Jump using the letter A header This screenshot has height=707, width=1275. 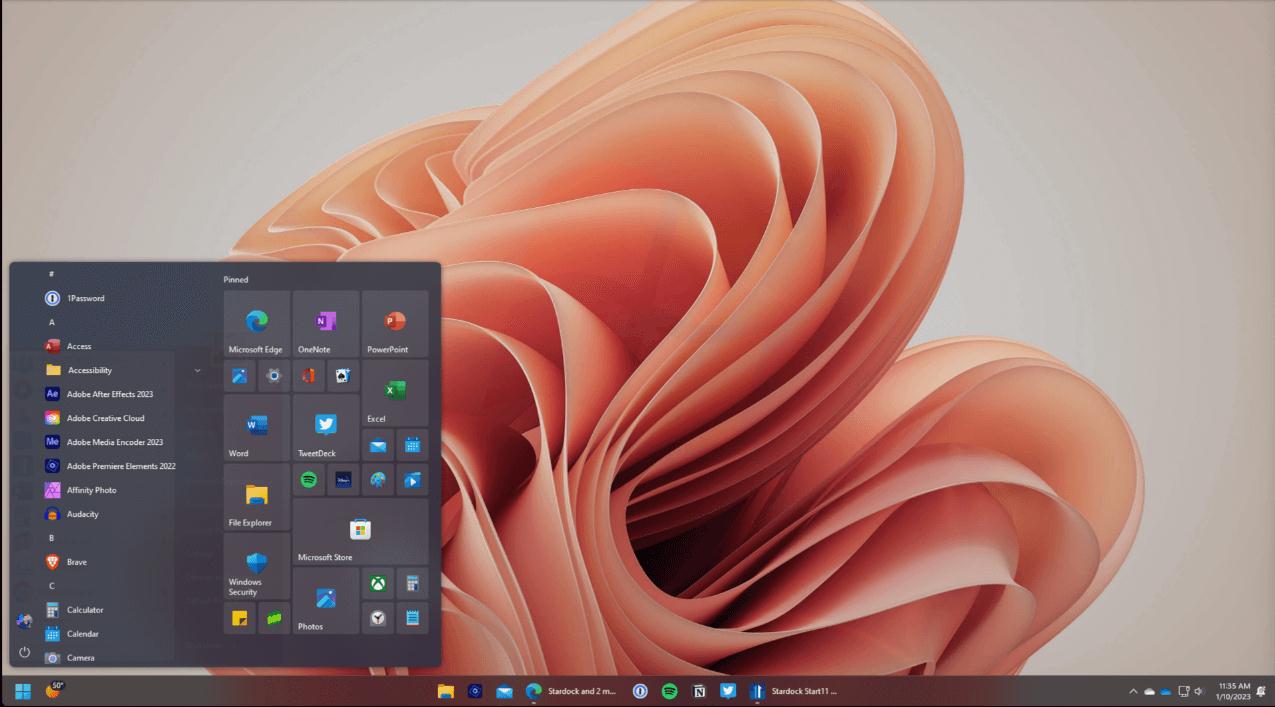click(x=52, y=322)
